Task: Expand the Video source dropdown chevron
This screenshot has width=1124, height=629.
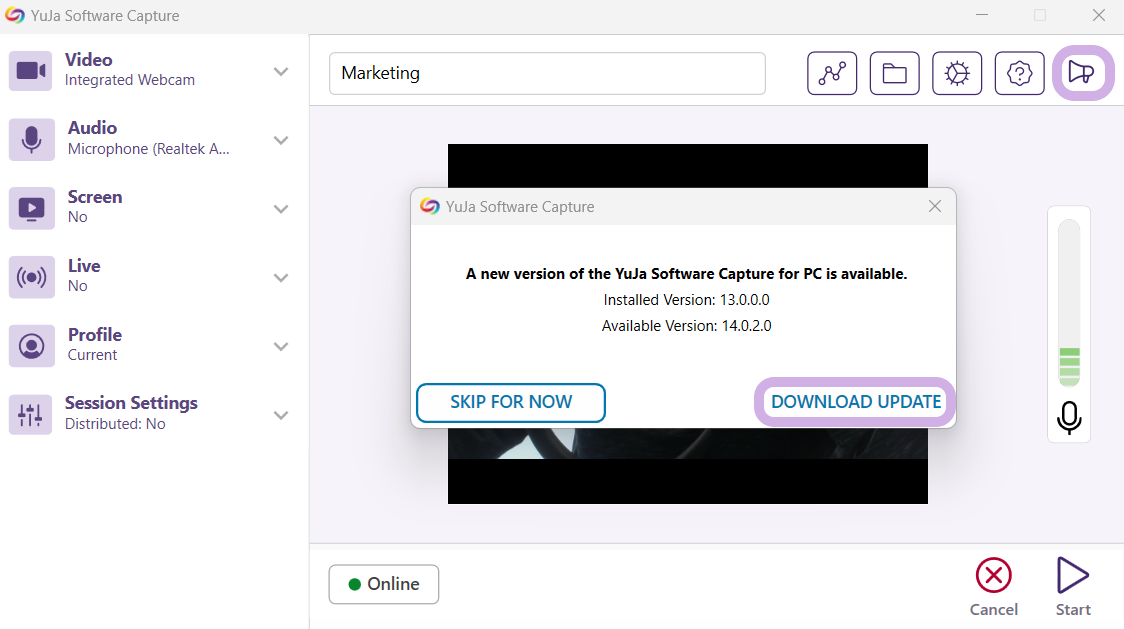Action: pyautogui.click(x=281, y=71)
